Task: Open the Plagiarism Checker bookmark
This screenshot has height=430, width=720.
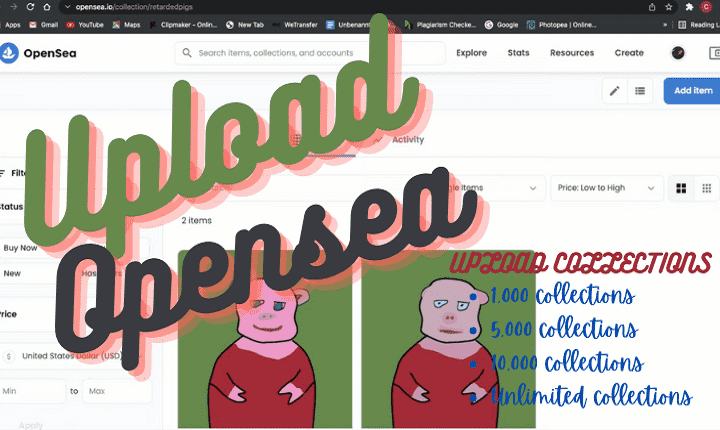Action: [x=441, y=25]
